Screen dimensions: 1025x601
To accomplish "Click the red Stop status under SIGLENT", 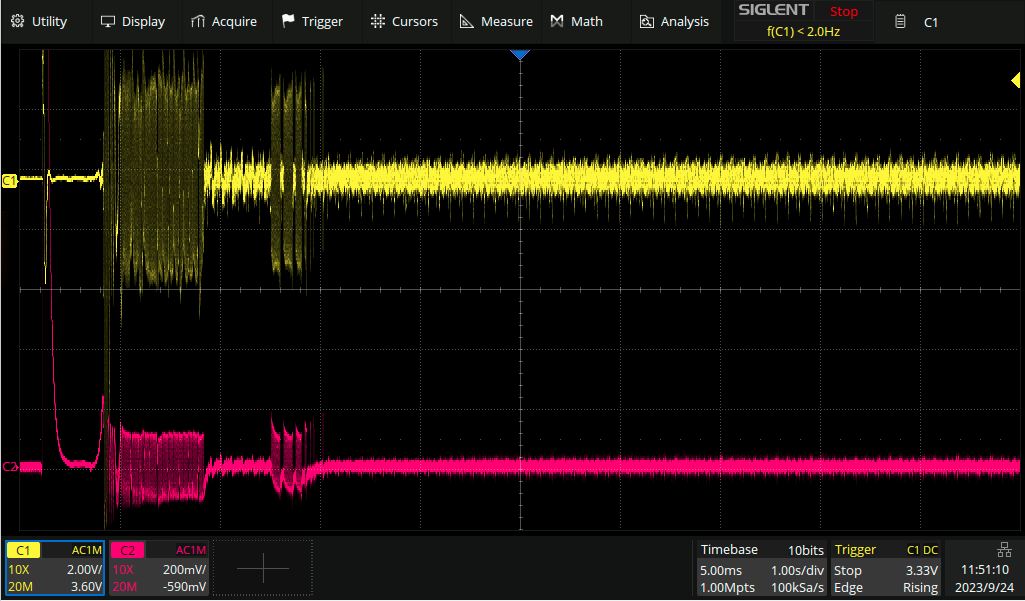I will click(x=844, y=11).
